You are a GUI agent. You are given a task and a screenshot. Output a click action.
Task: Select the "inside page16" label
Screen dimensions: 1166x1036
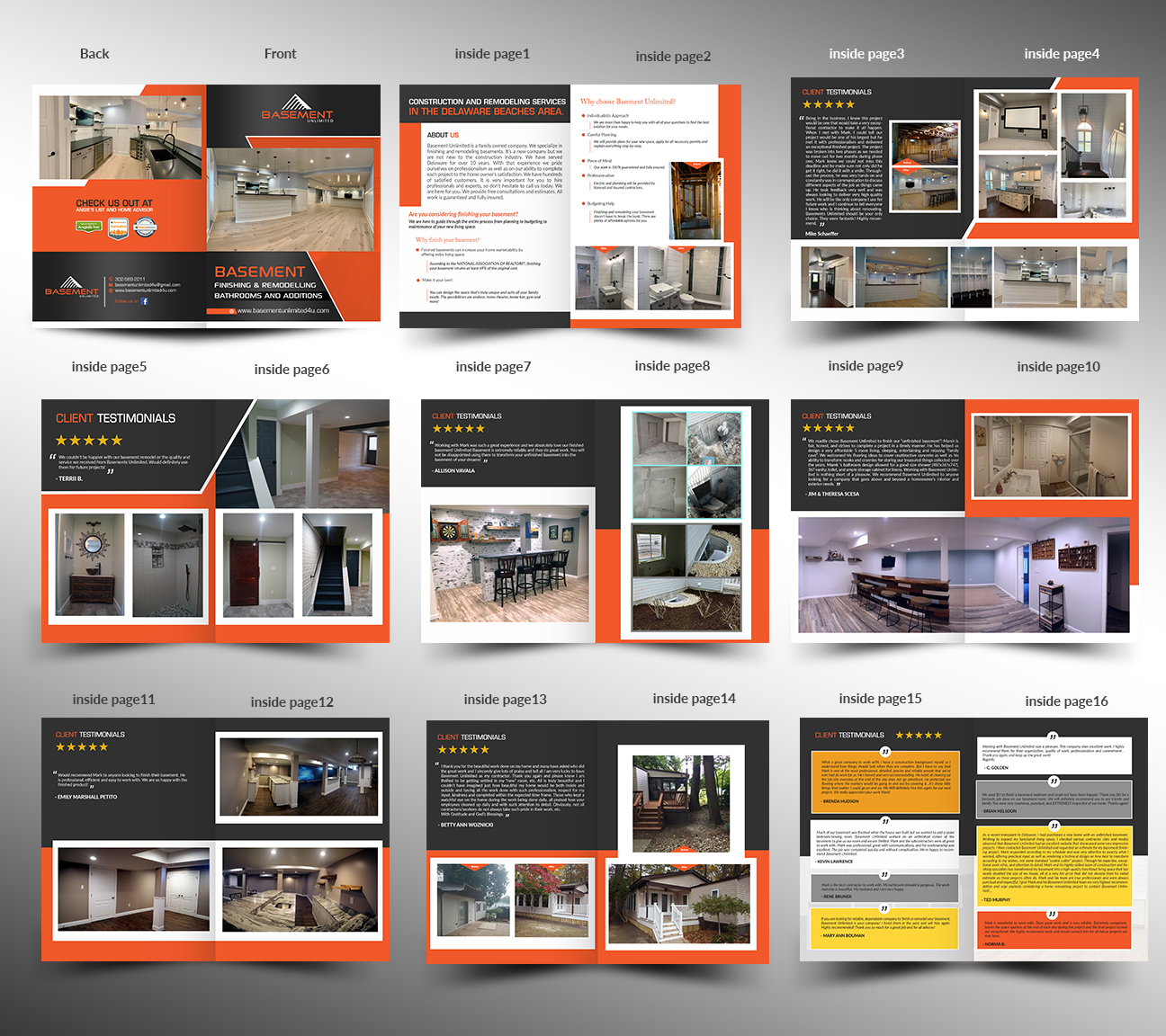pyautogui.click(x=1066, y=701)
